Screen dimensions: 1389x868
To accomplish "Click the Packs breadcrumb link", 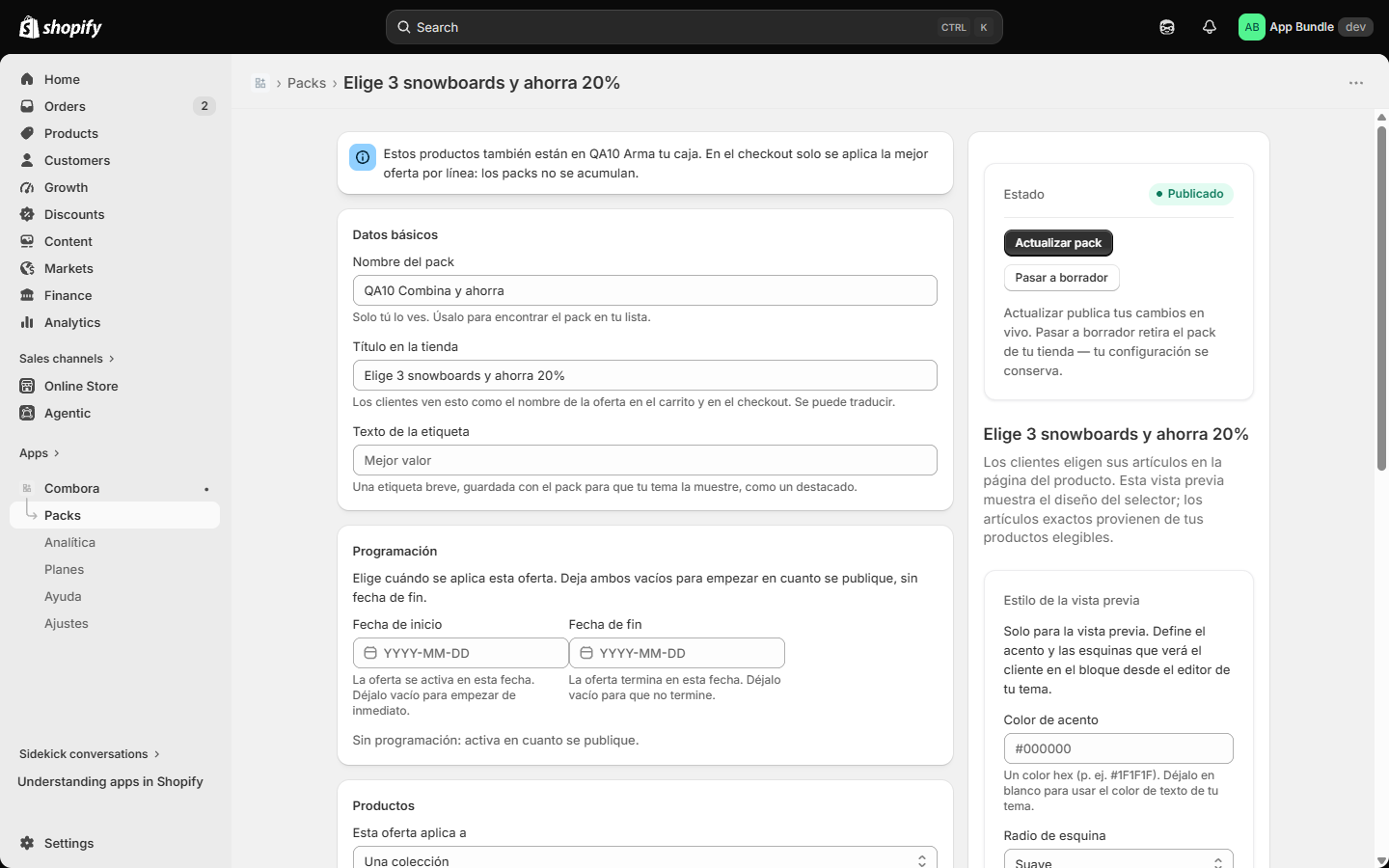I will [307, 83].
